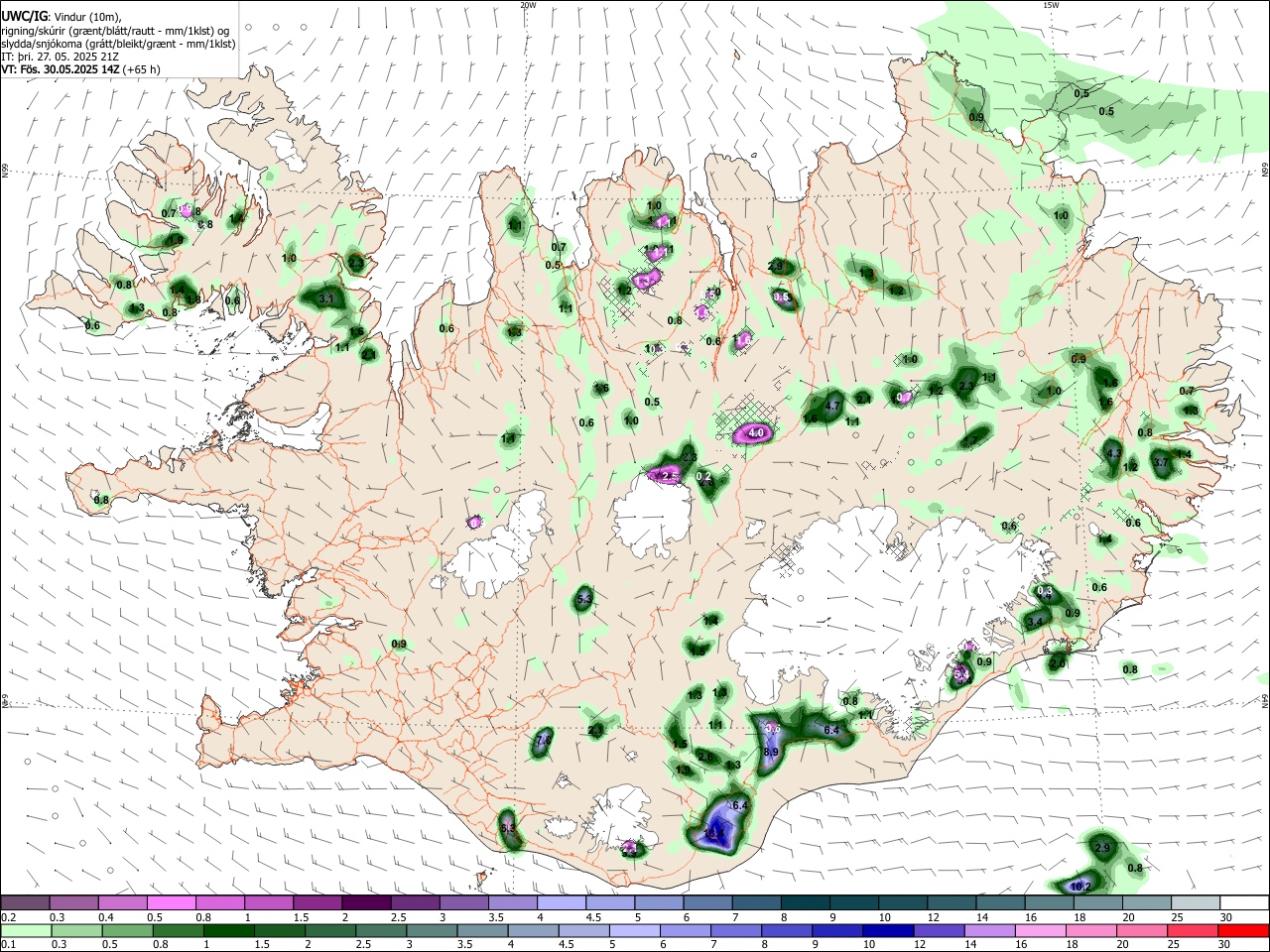This screenshot has width=1270, height=952.
Task: Click the 3.1 precipitation value
Action: (328, 297)
